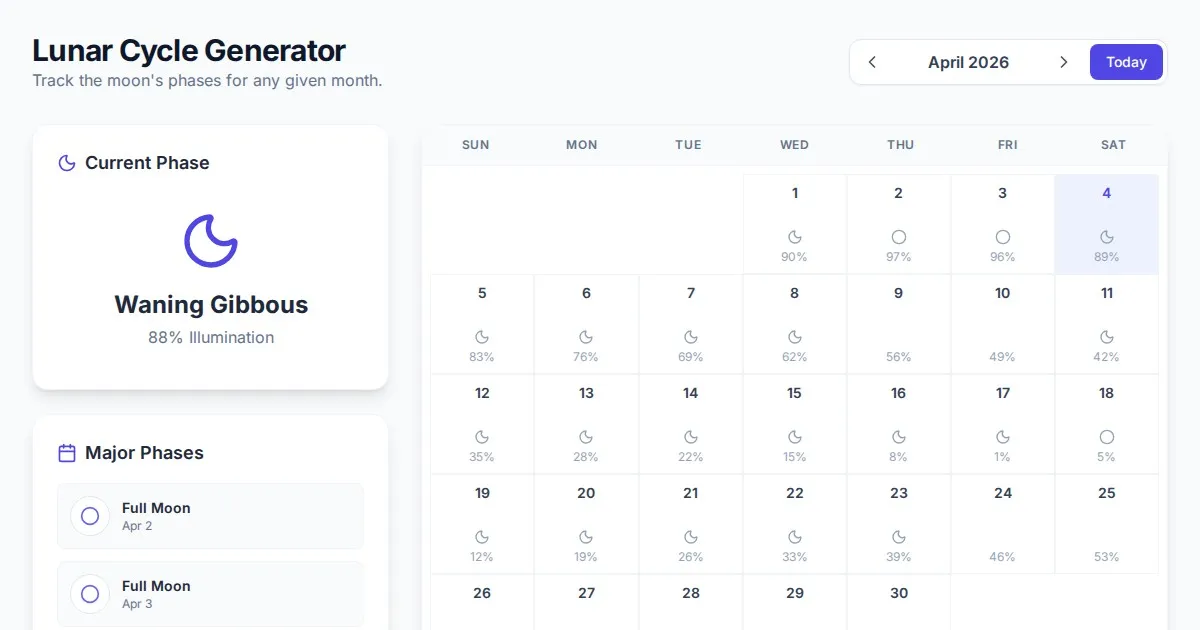Click the SAT column header

pyautogui.click(x=1113, y=145)
